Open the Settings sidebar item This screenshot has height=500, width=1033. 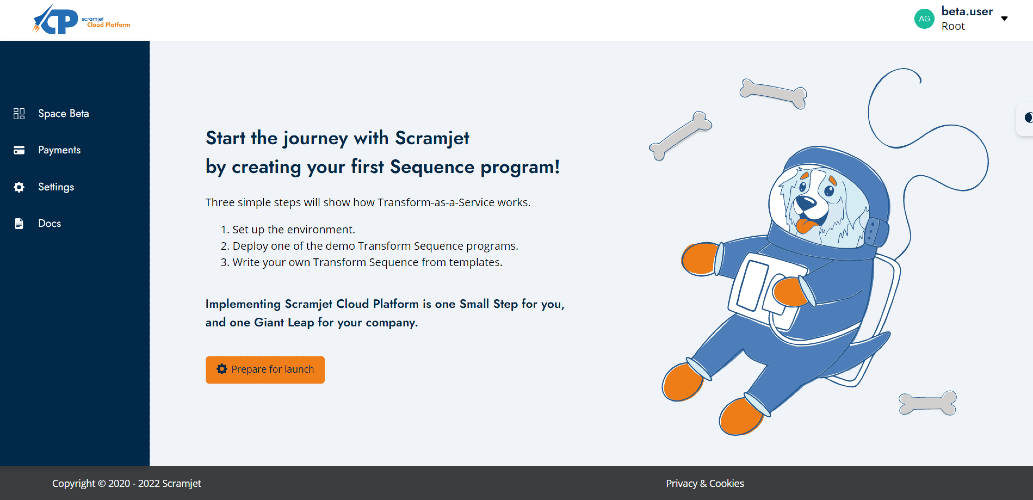[56, 187]
